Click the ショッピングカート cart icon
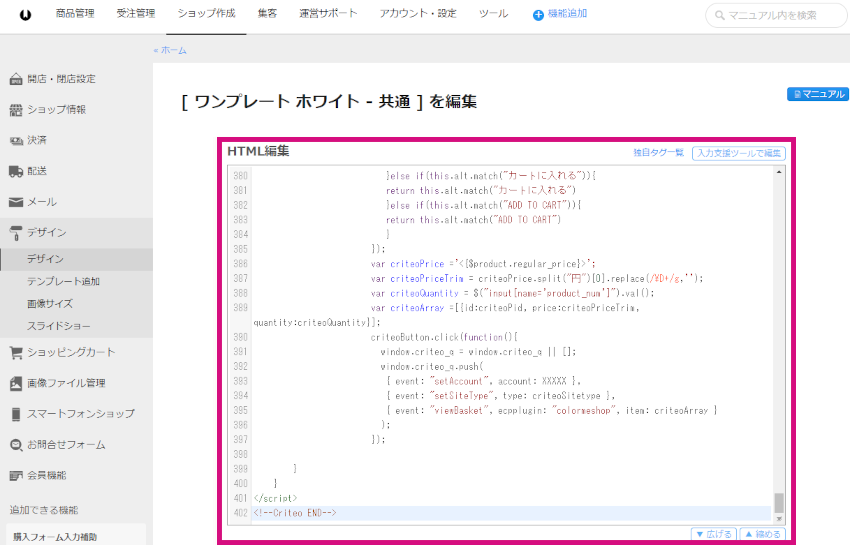The width and height of the screenshot is (850, 545). pos(16,353)
